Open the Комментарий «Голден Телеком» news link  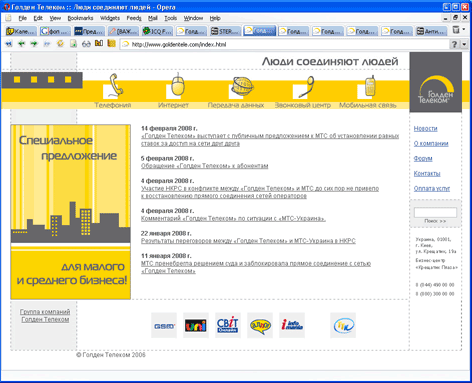(233, 218)
